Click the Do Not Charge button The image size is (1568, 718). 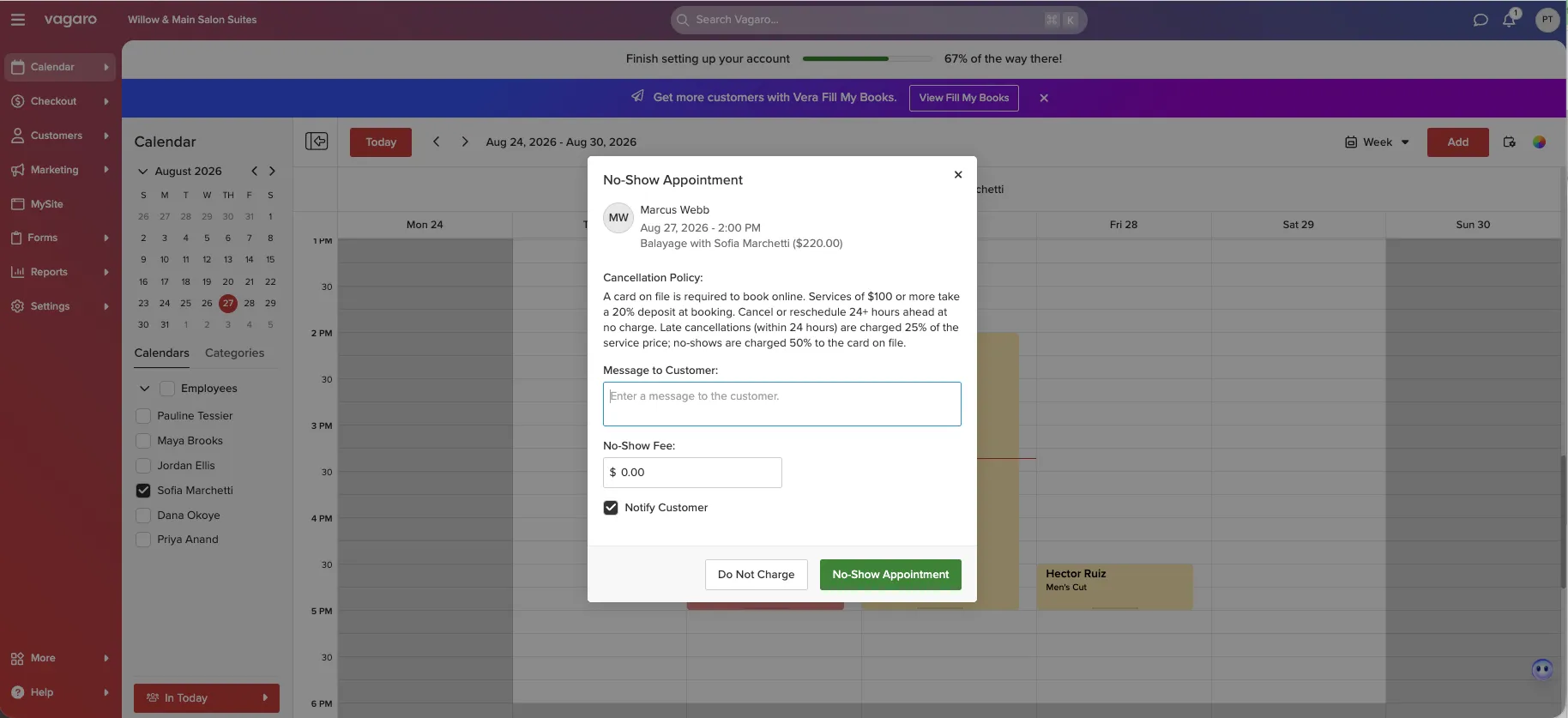[757, 575]
